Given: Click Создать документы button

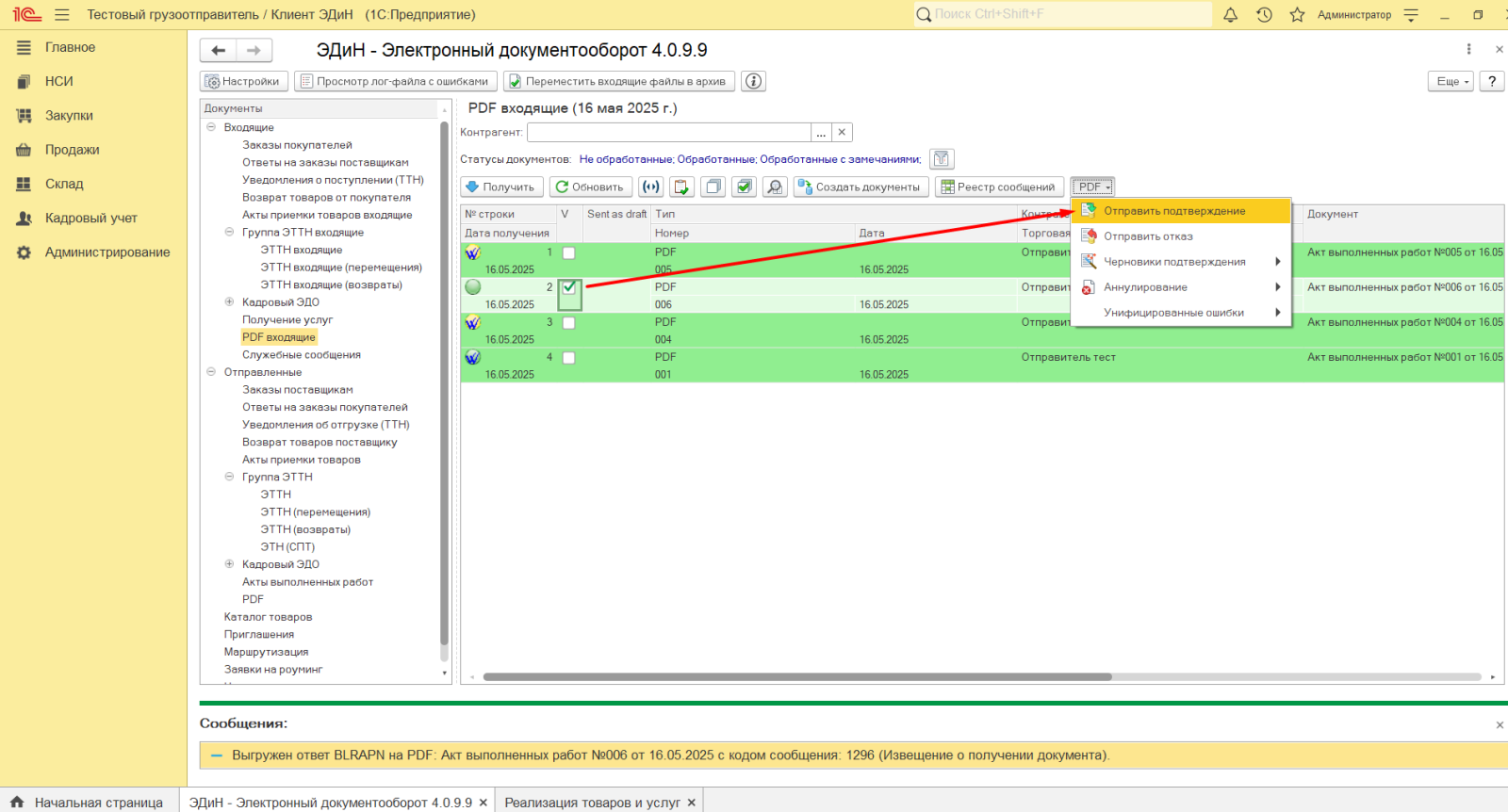Looking at the screenshot, I should (x=861, y=187).
